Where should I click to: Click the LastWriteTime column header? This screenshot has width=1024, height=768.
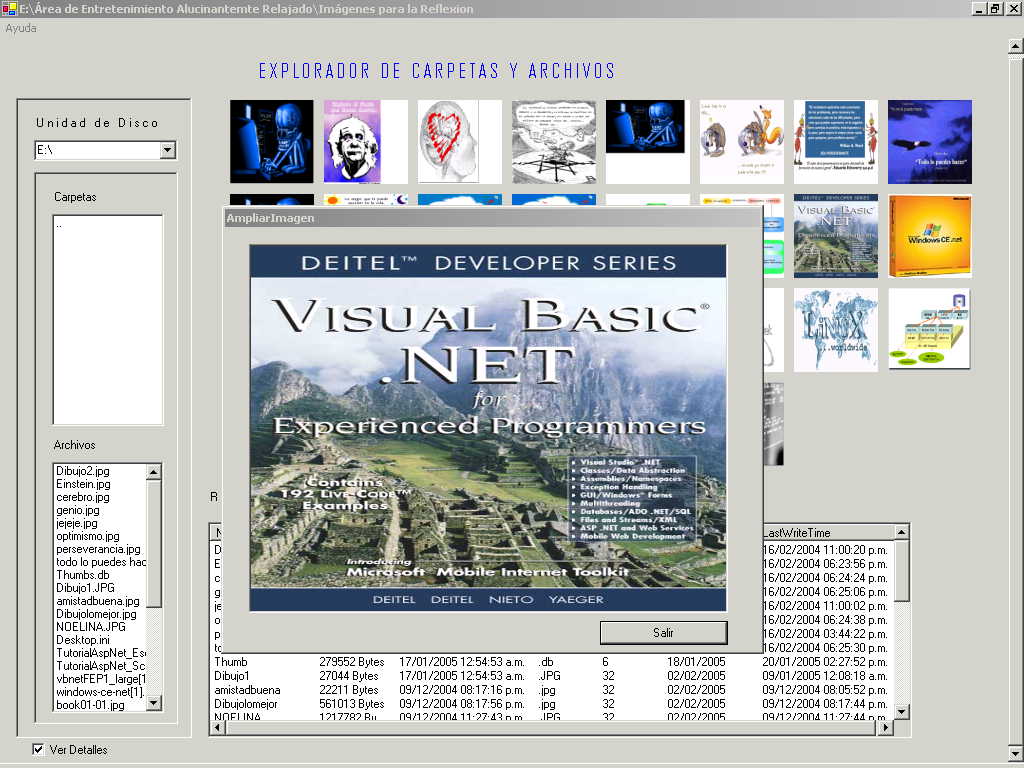coord(826,533)
